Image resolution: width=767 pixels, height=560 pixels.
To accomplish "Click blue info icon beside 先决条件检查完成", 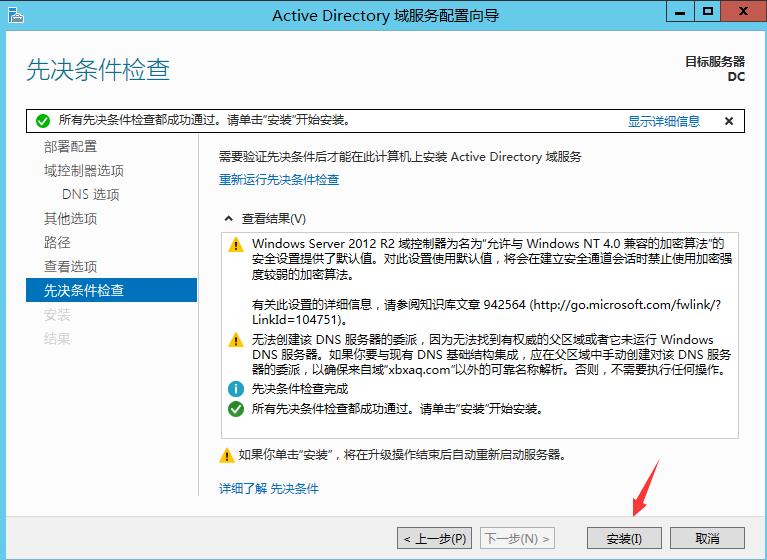I will click(236, 389).
